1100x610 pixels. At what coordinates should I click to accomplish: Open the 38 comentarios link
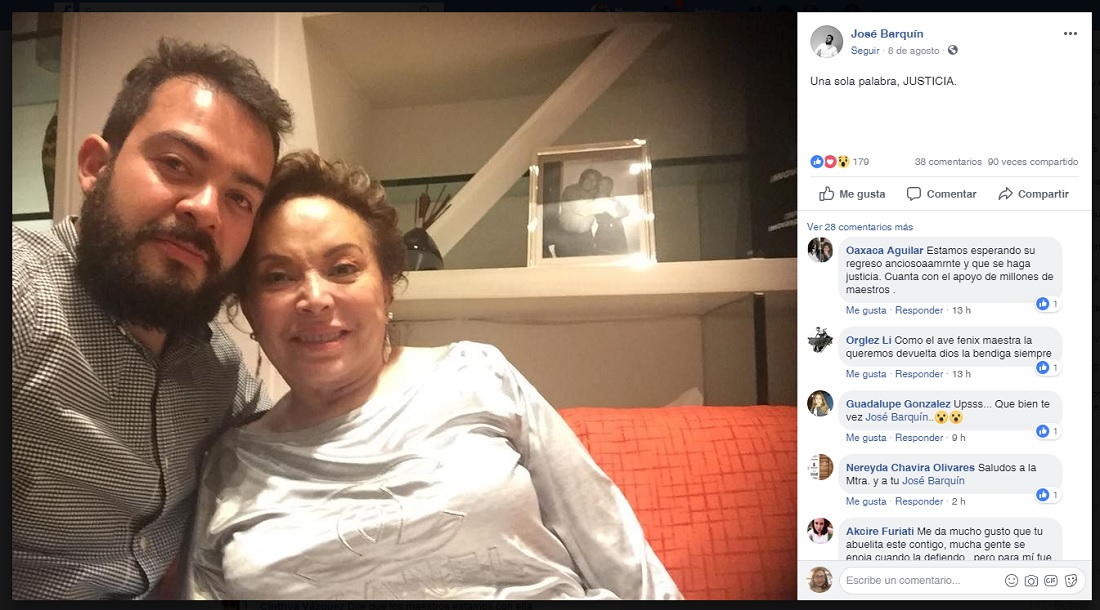coord(948,162)
